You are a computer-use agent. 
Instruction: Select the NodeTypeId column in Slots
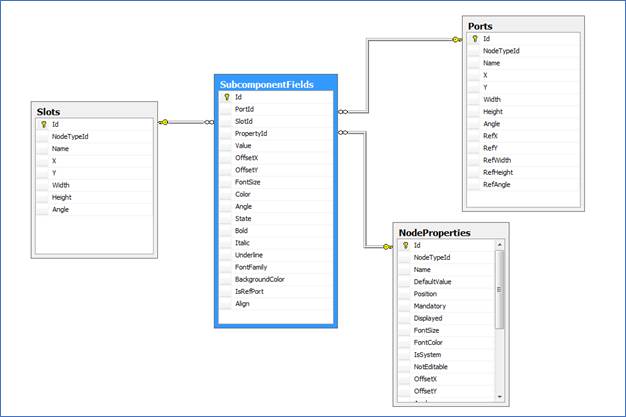(x=70, y=135)
